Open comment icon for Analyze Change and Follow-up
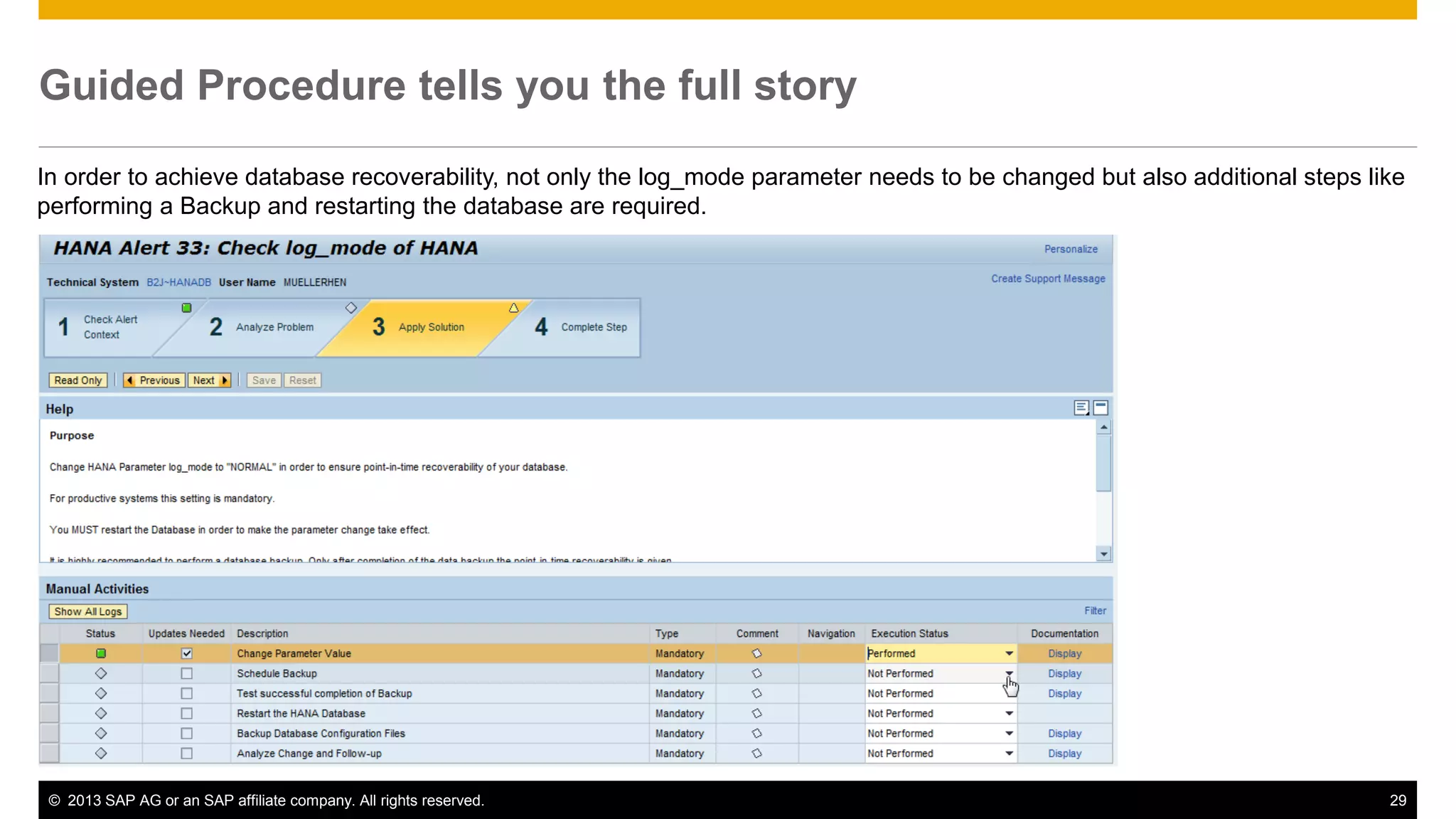This screenshot has width=1456, height=819. pos(757,753)
